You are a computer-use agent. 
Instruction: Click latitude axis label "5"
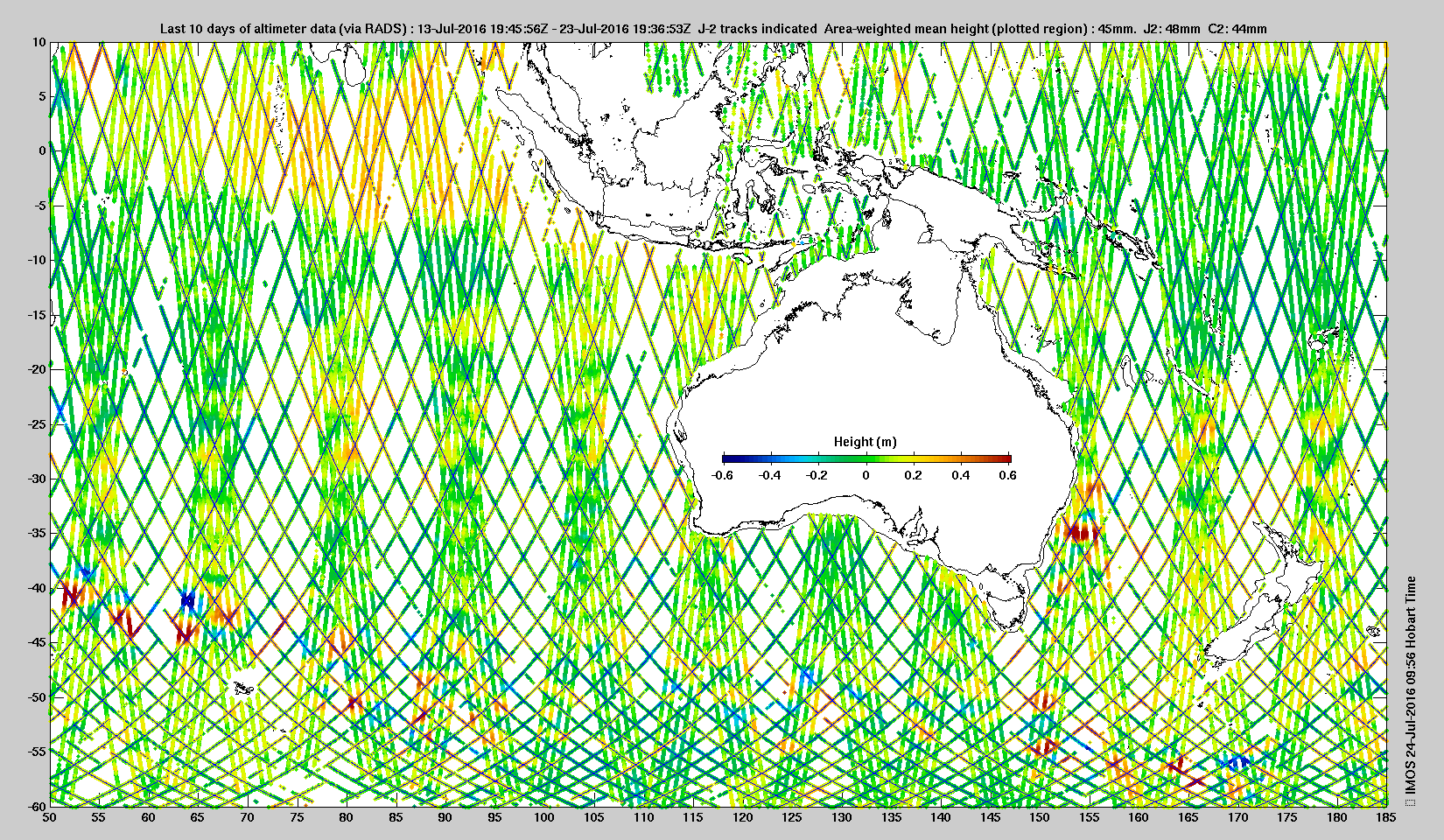pyautogui.click(x=42, y=96)
